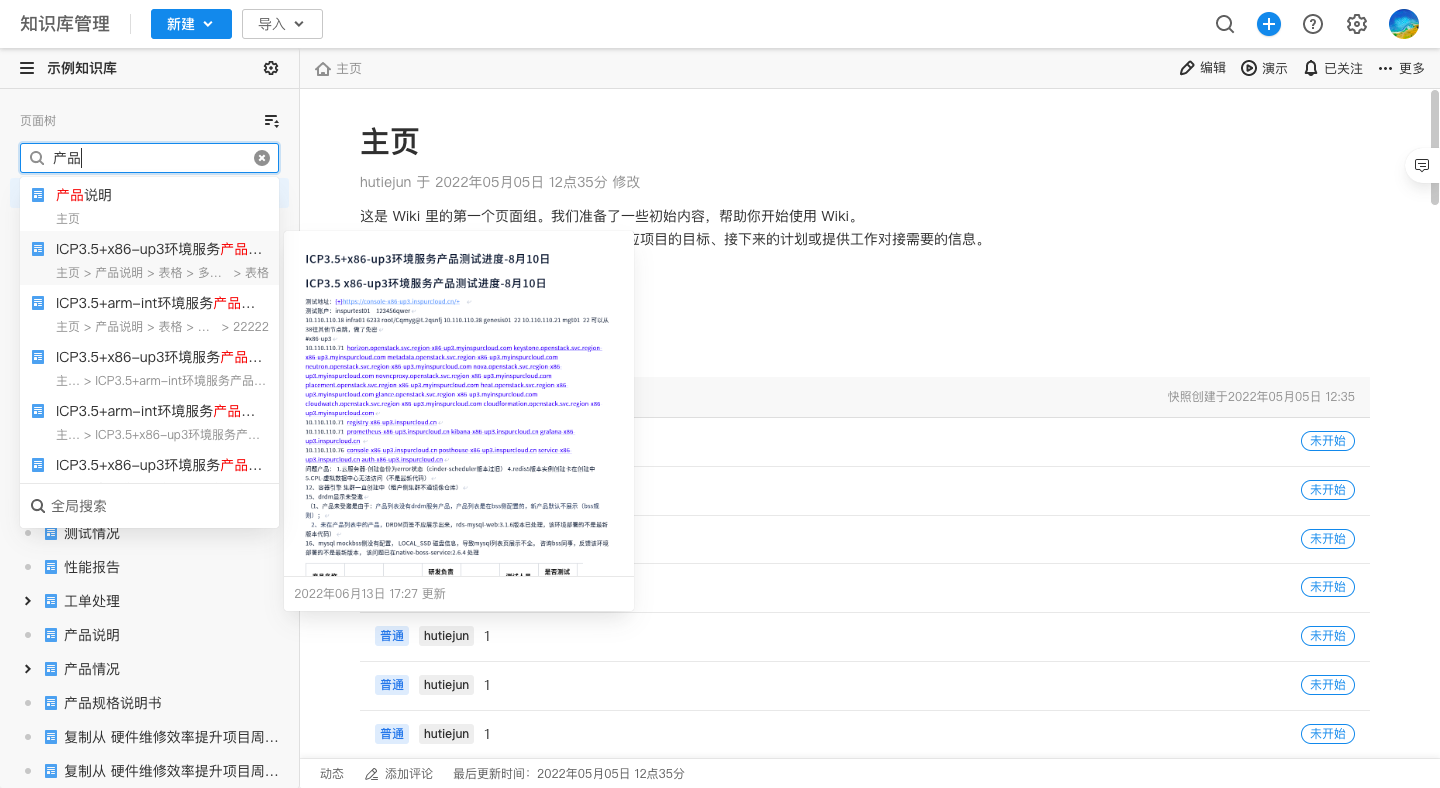This screenshot has height=788, width=1440.
Task: Click the home icon in breadcrumb
Action: [x=323, y=69]
